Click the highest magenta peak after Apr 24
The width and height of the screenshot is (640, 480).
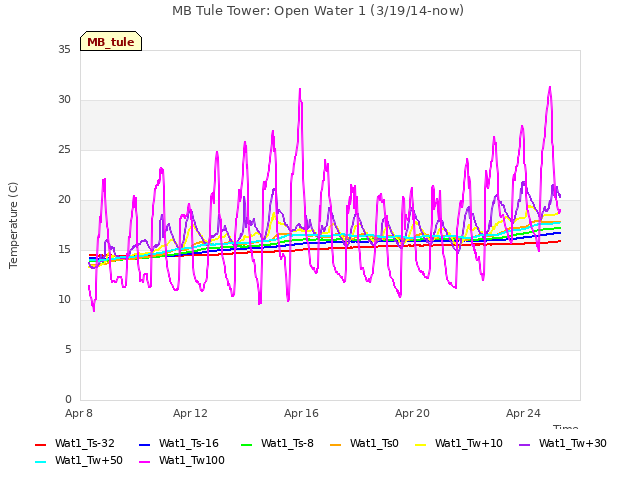(550, 87)
